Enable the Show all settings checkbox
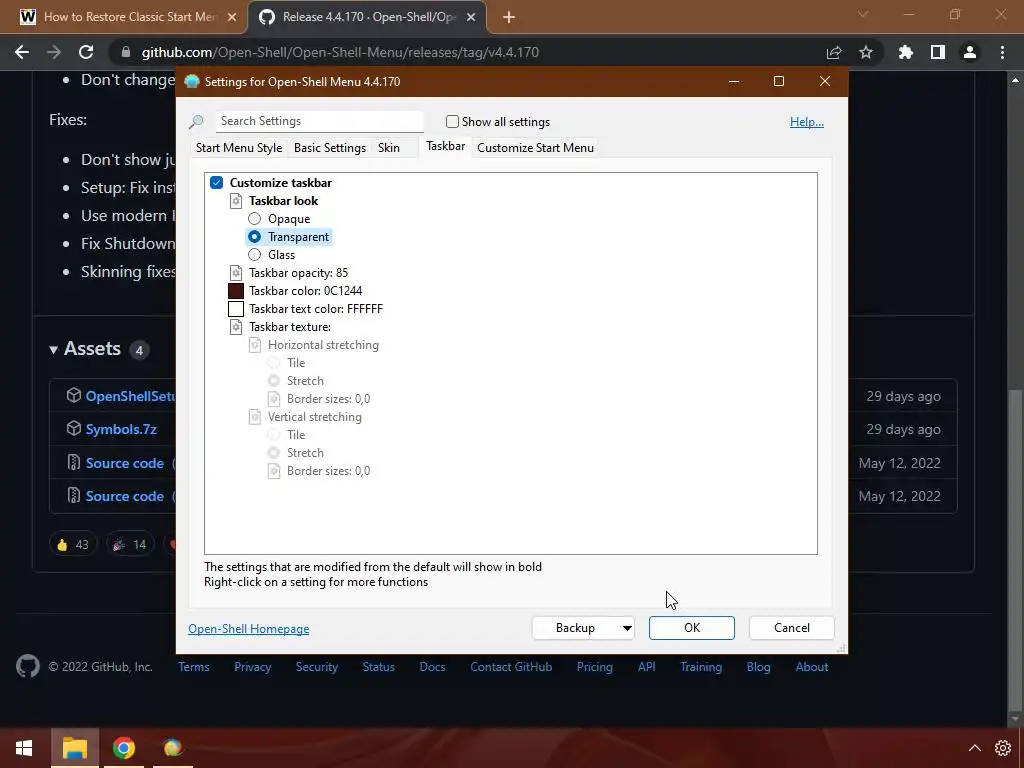The image size is (1024, 768). (452, 121)
